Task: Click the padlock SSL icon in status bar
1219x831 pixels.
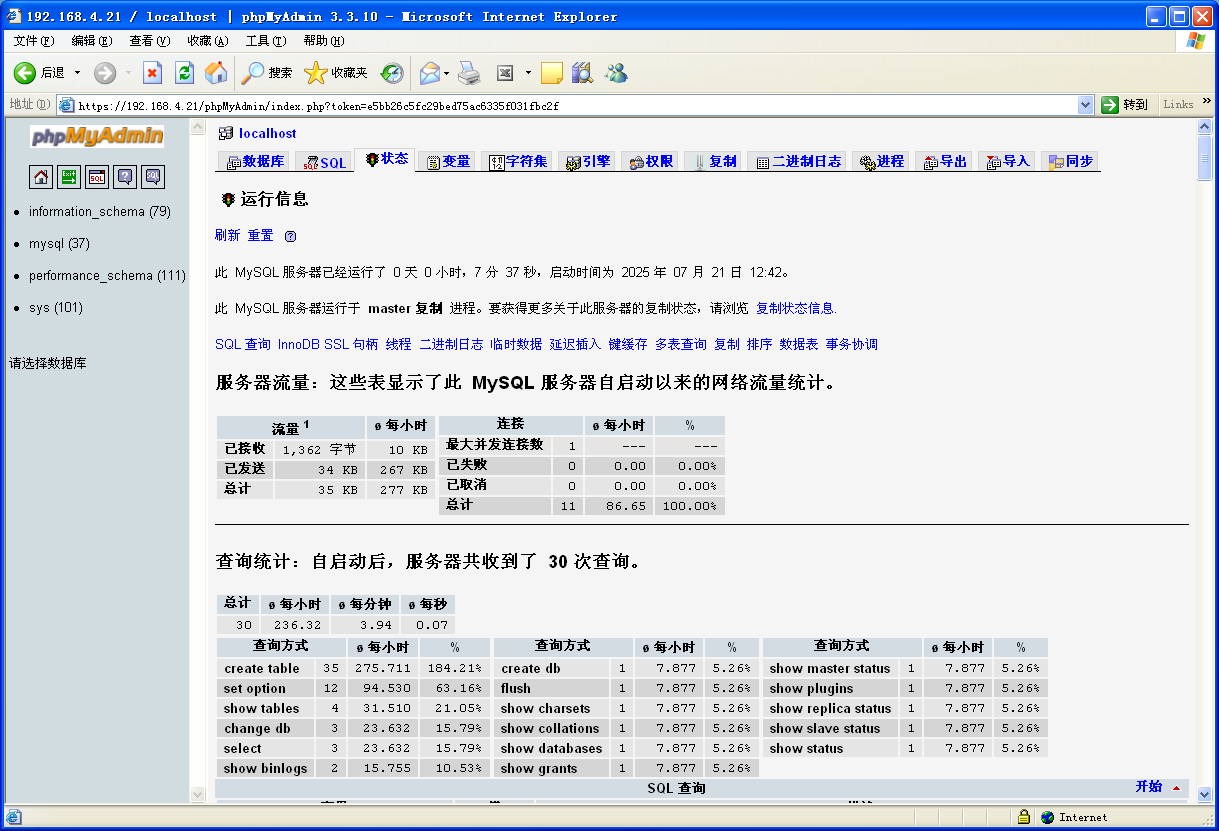Action: (x=1023, y=817)
